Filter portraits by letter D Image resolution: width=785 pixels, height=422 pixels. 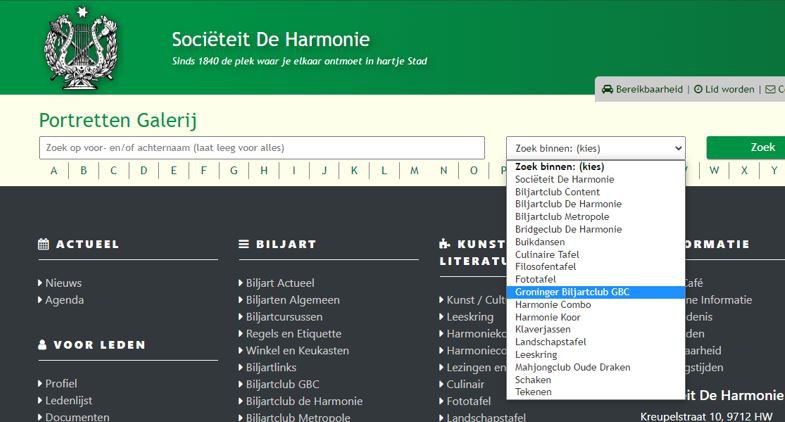[144, 171]
